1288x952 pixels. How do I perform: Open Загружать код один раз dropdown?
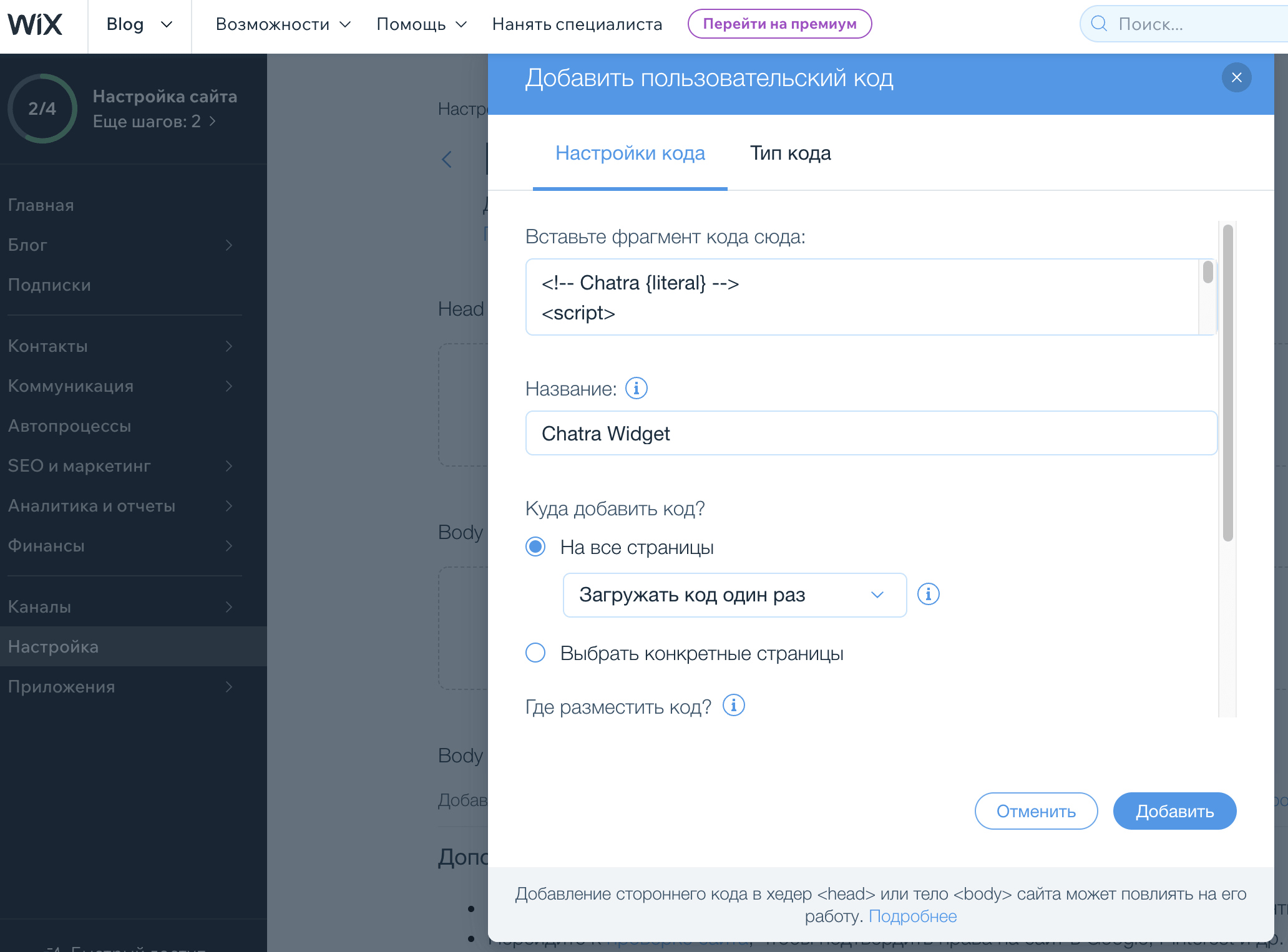734,595
